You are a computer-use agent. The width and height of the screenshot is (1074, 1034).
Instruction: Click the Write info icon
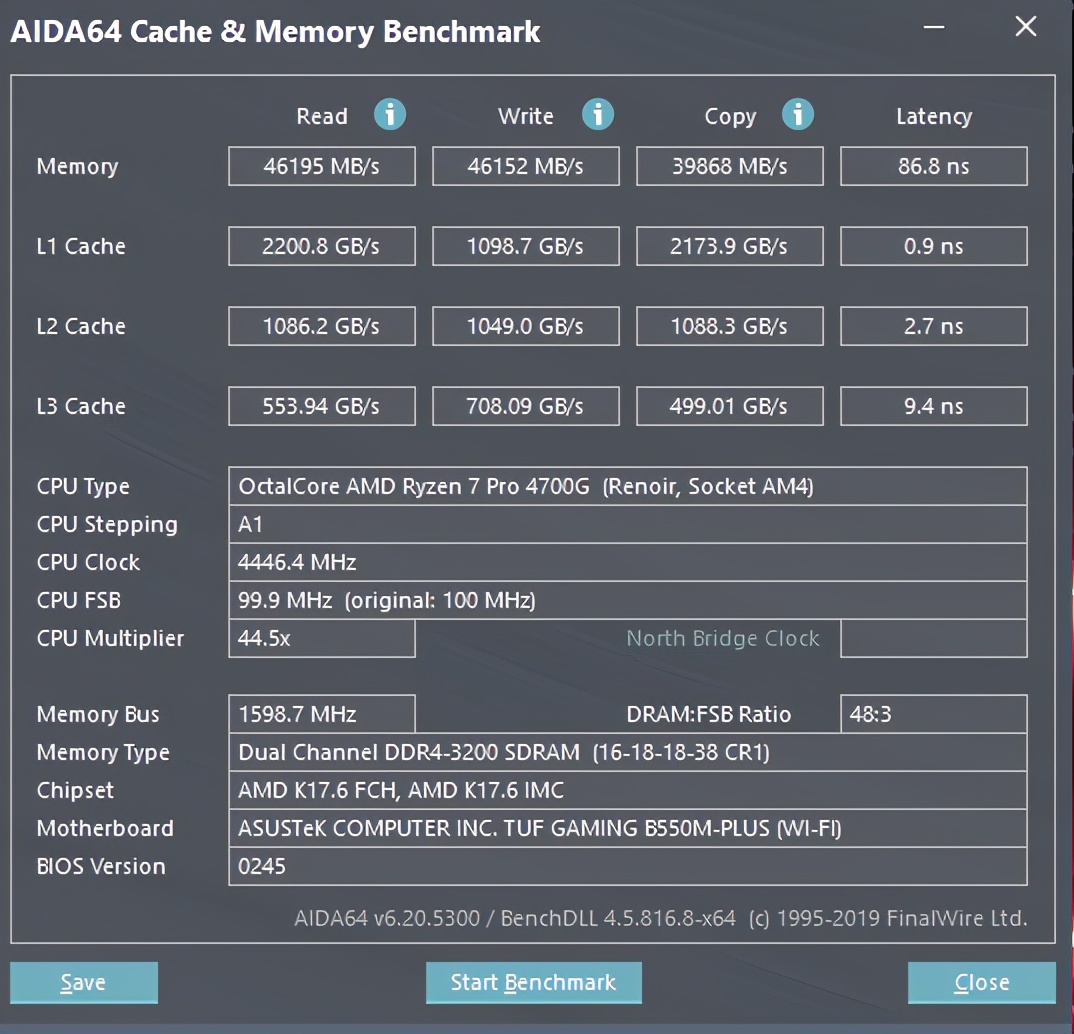pos(598,114)
